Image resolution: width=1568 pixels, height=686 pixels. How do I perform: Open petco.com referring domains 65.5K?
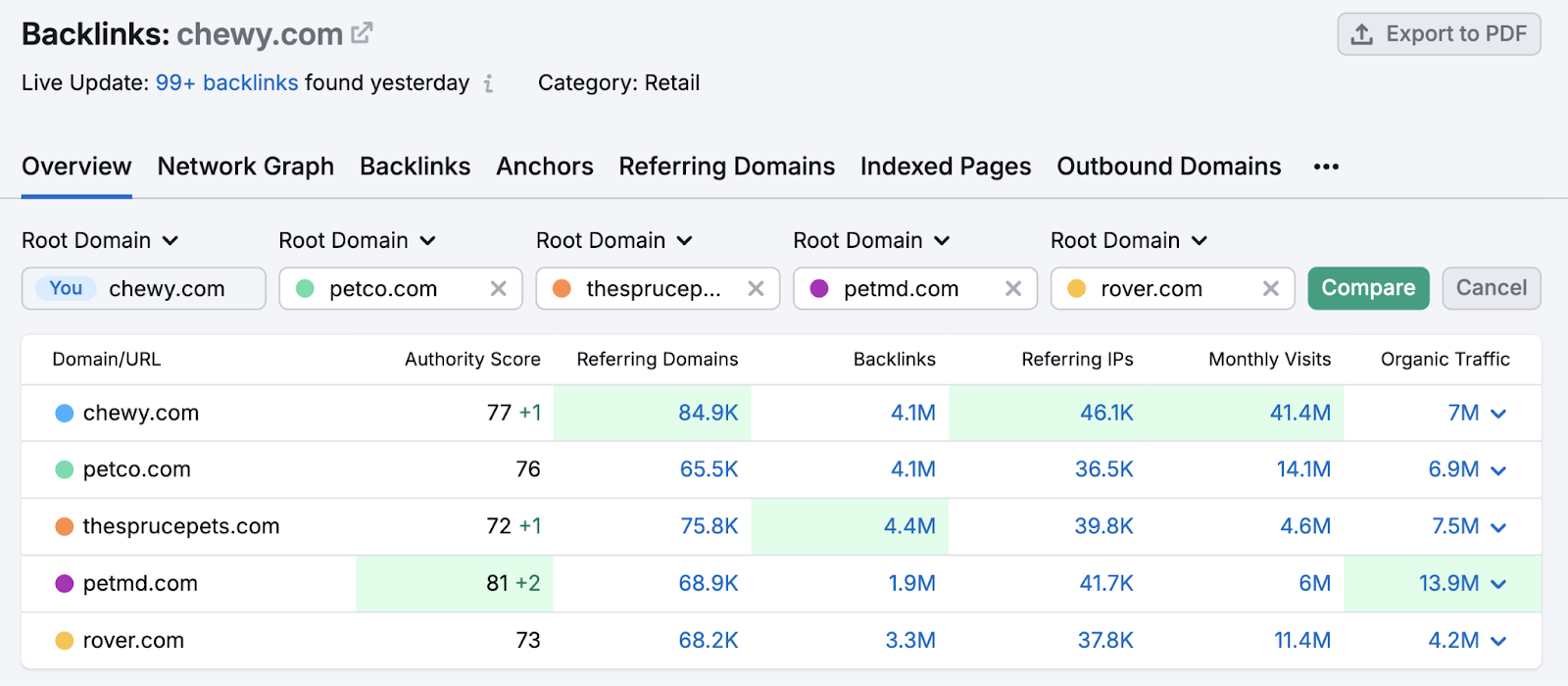coord(709,469)
